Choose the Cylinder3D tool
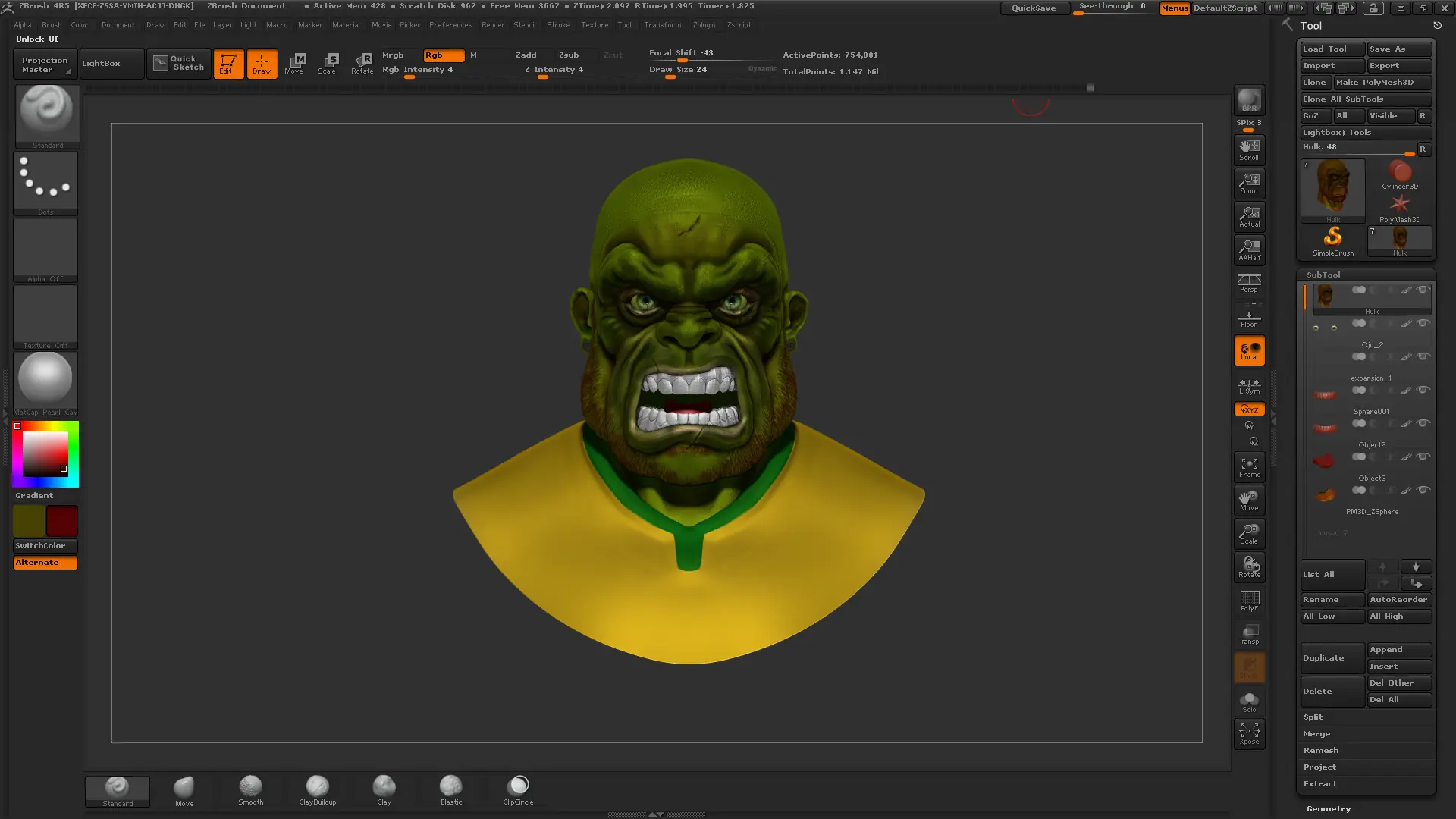The image size is (1456, 819). (x=1400, y=174)
